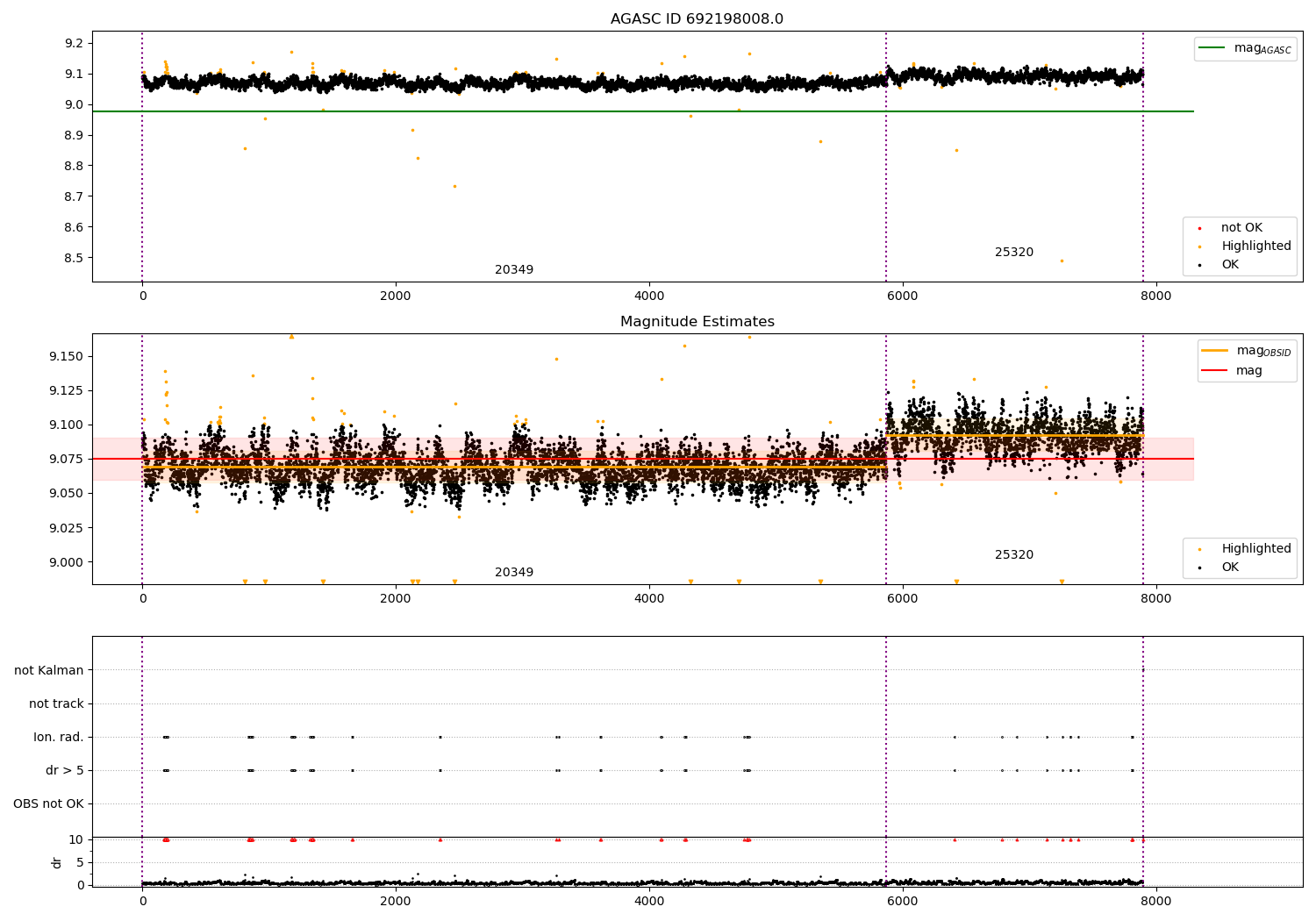1316x921 pixels.
Task: Click the 9.050 y-axis tick label
Action: [67, 494]
